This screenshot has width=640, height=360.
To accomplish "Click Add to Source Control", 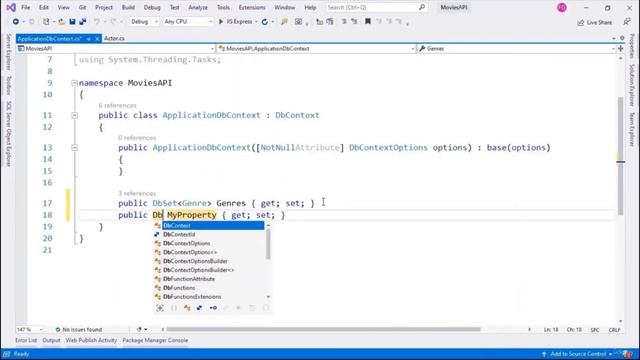I will 578,354.
